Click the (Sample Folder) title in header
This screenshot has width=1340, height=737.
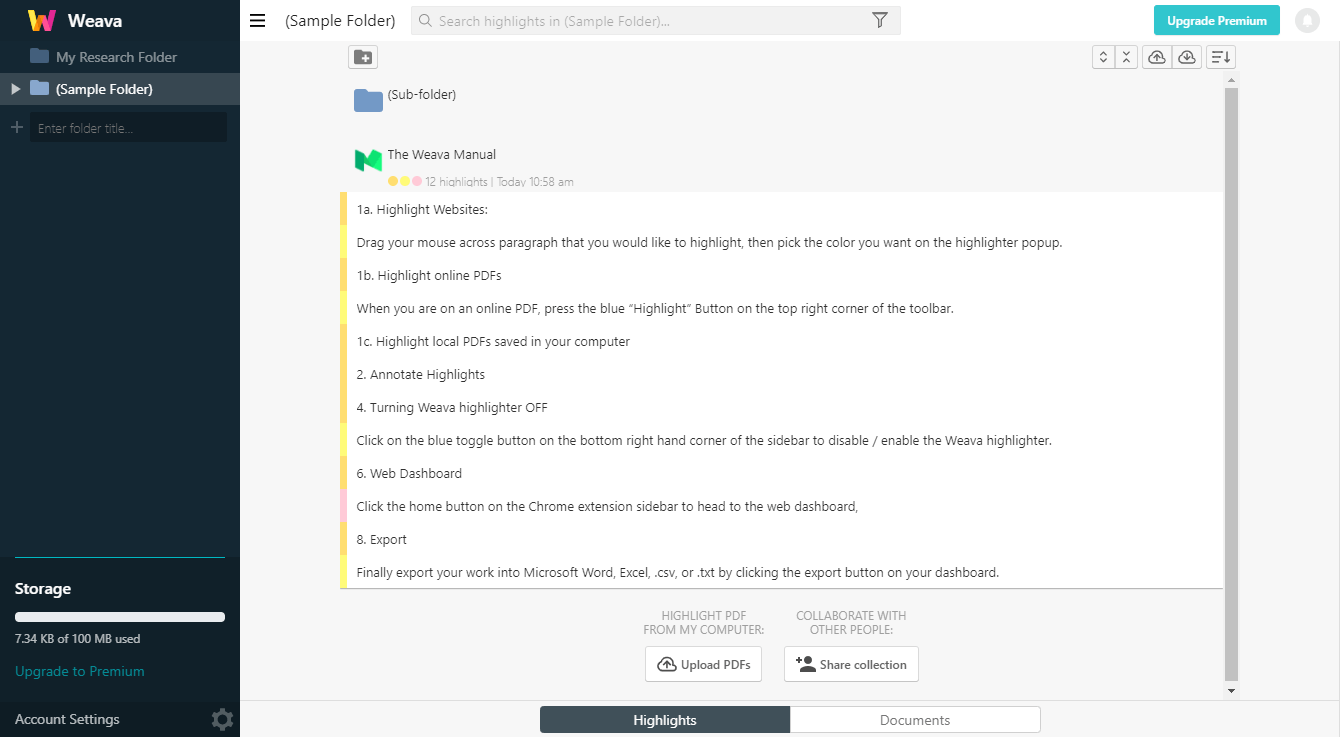tap(340, 20)
